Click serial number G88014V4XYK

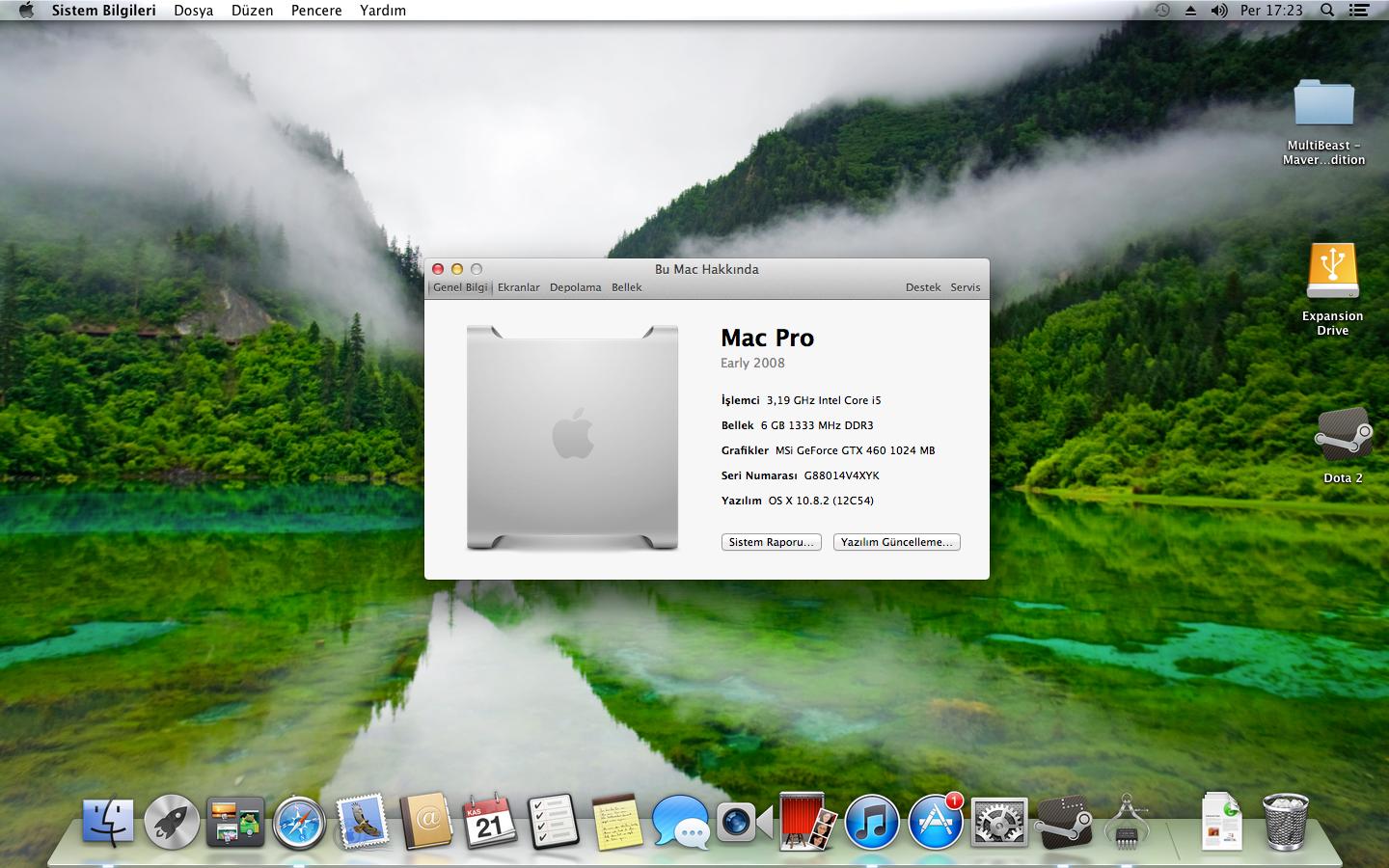click(842, 475)
